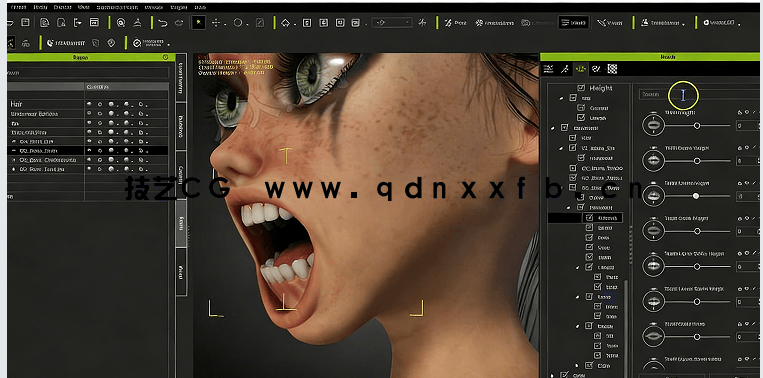
Task: Click the topmost lip thumbnail dial
Action: coord(653,125)
